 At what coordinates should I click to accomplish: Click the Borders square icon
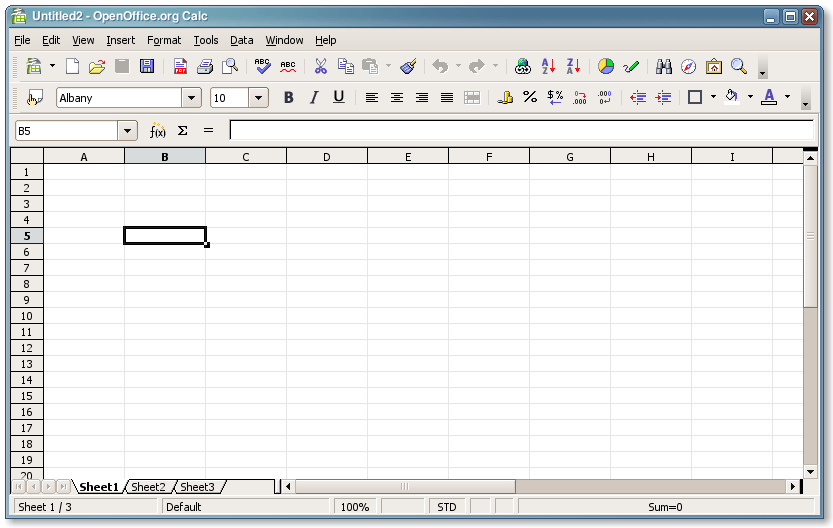pos(695,97)
